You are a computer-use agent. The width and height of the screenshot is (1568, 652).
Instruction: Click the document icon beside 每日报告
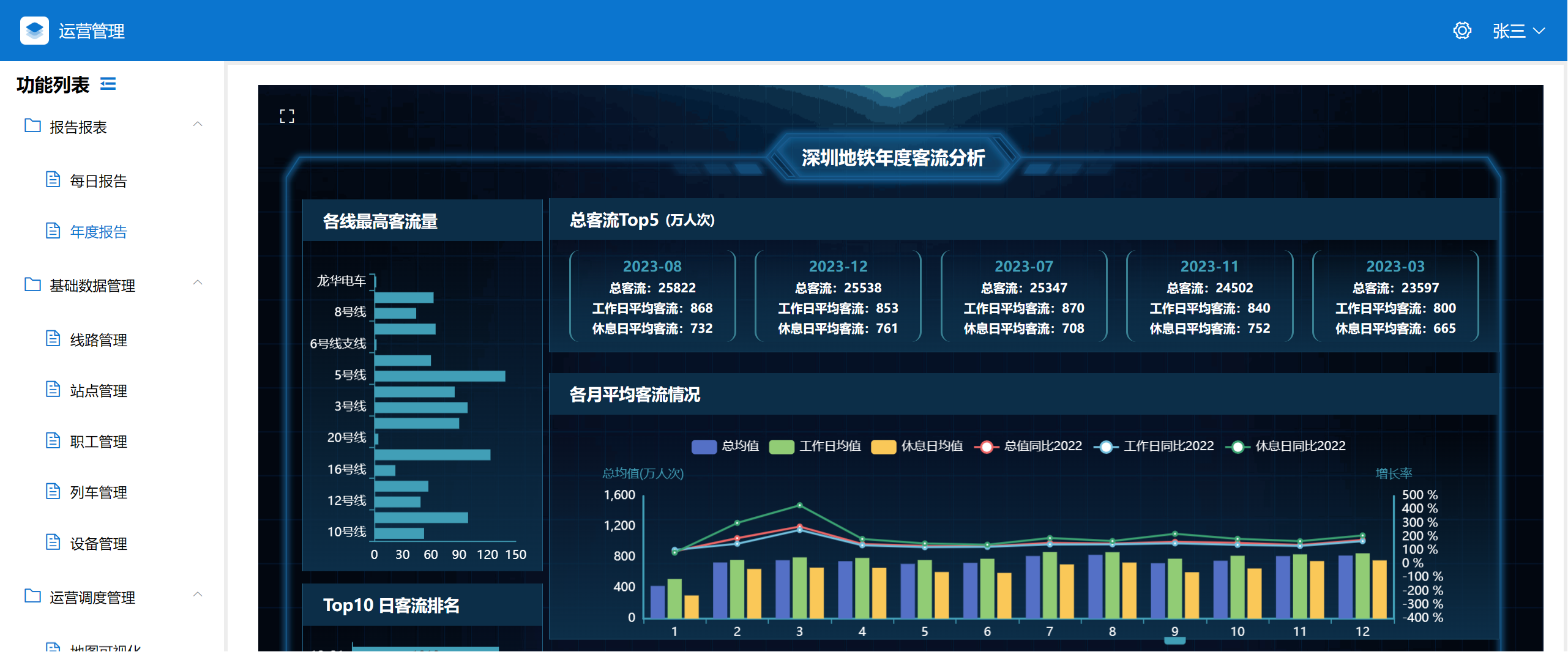pyautogui.click(x=53, y=180)
